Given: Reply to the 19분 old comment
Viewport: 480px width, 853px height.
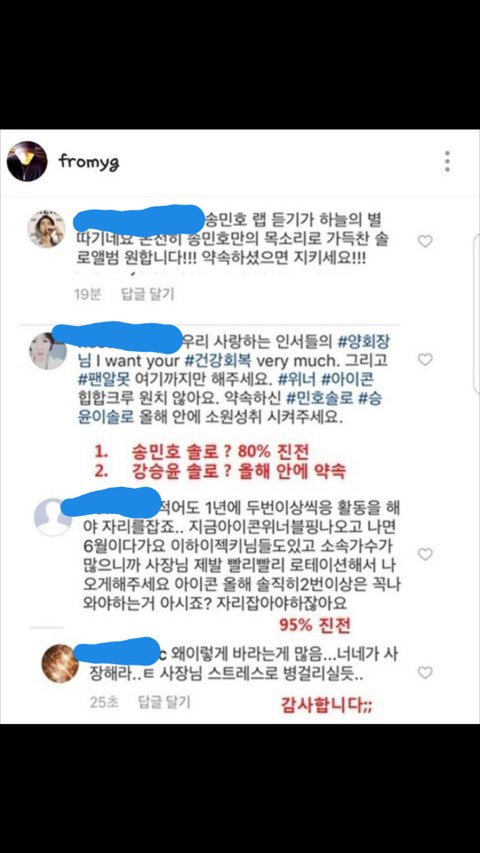Looking at the screenshot, I should [x=147, y=294].
